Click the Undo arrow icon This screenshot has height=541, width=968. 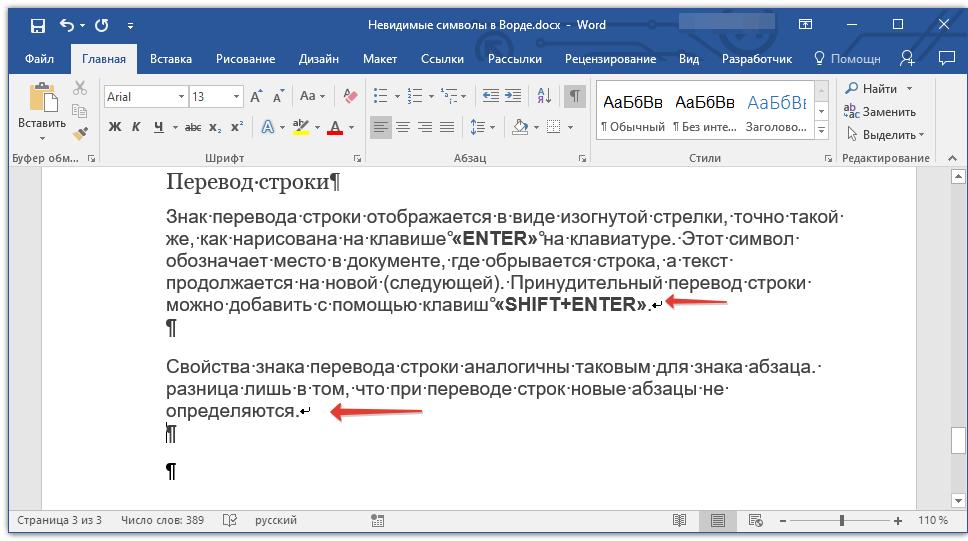[x=67, y=25]
